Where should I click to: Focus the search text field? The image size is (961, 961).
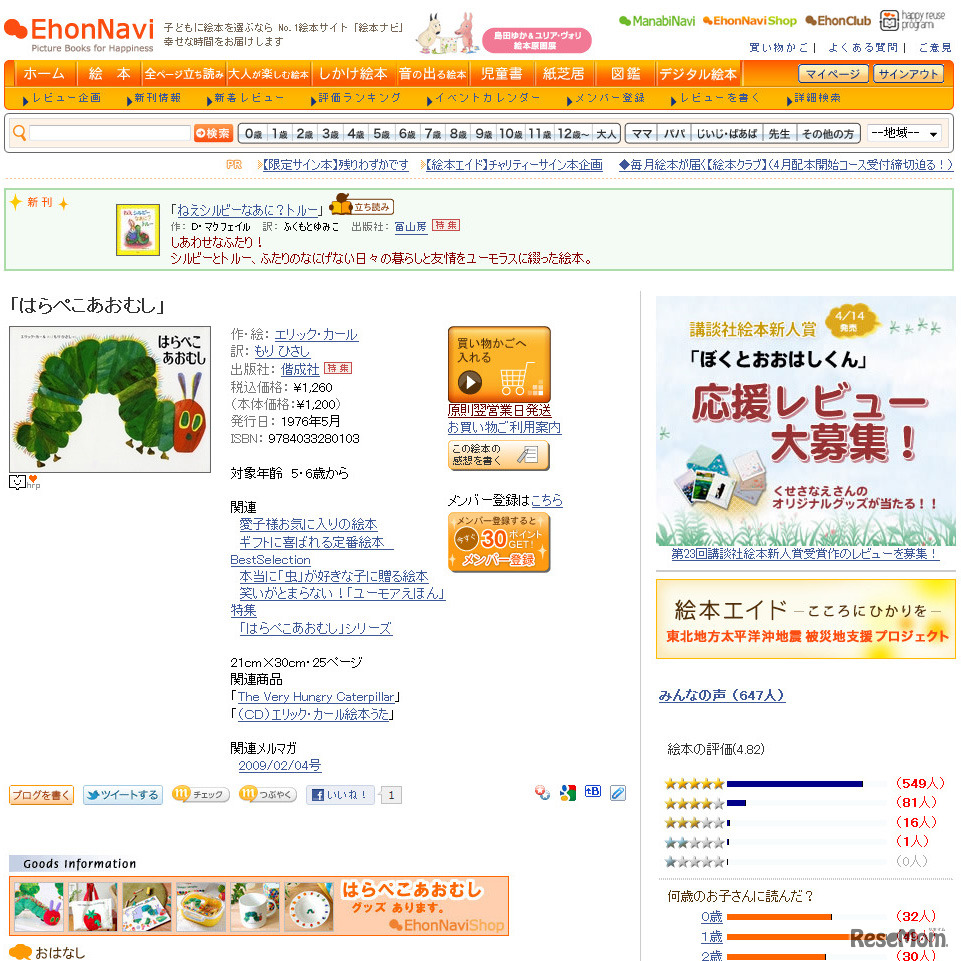click(x=110, y=133)
